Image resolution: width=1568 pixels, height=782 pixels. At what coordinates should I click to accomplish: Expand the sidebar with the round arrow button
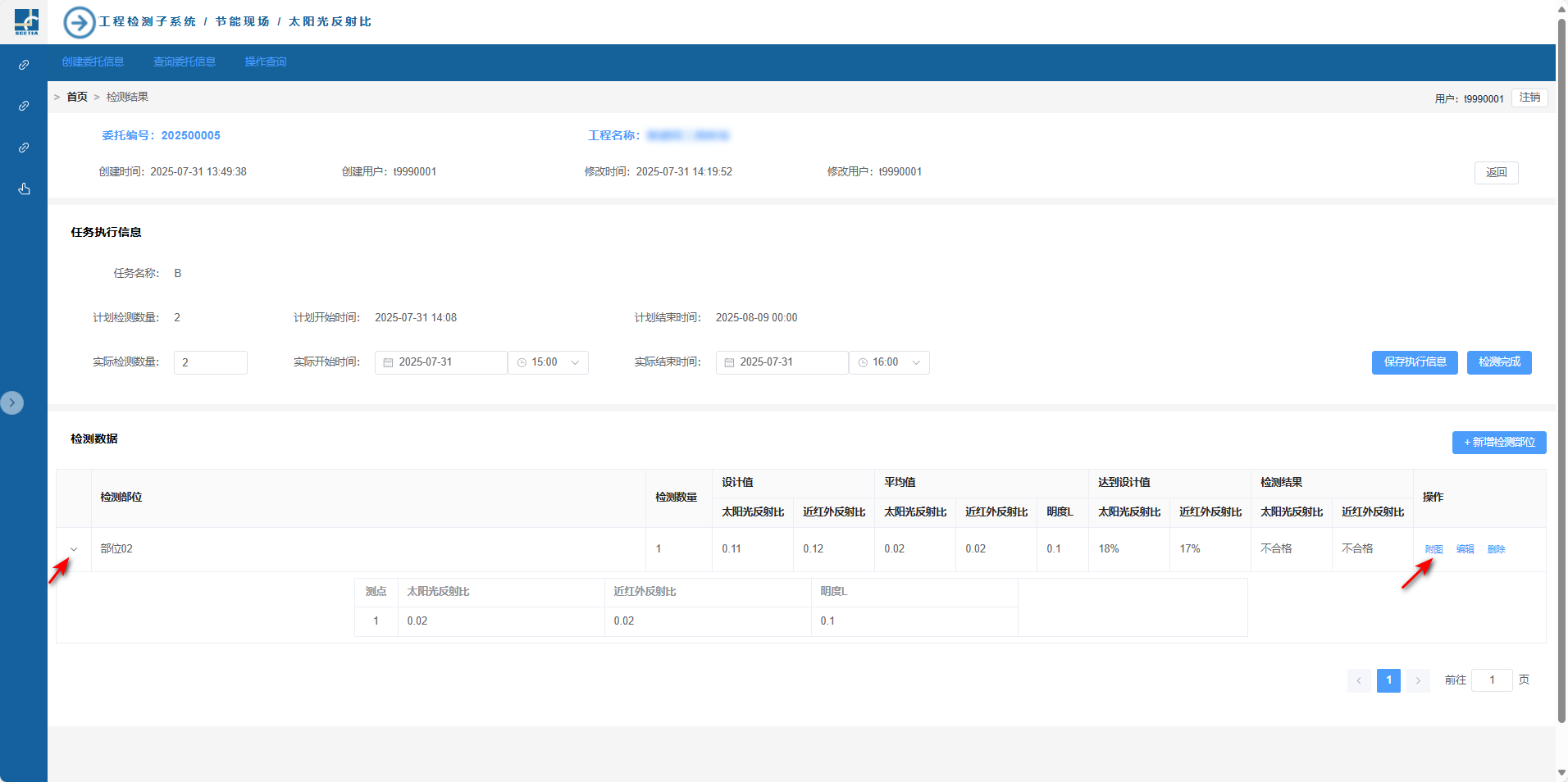pos(12,402)
